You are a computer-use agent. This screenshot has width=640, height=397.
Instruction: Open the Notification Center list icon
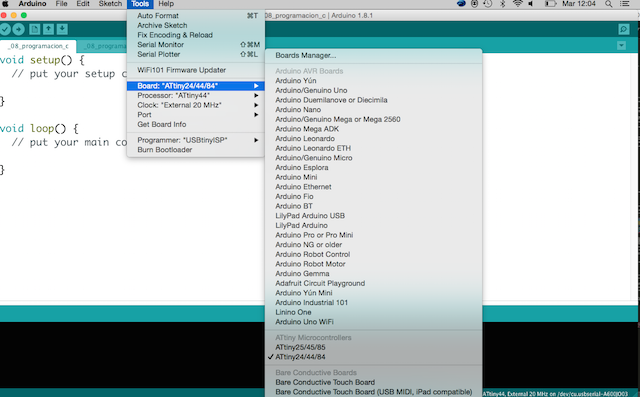624,4
